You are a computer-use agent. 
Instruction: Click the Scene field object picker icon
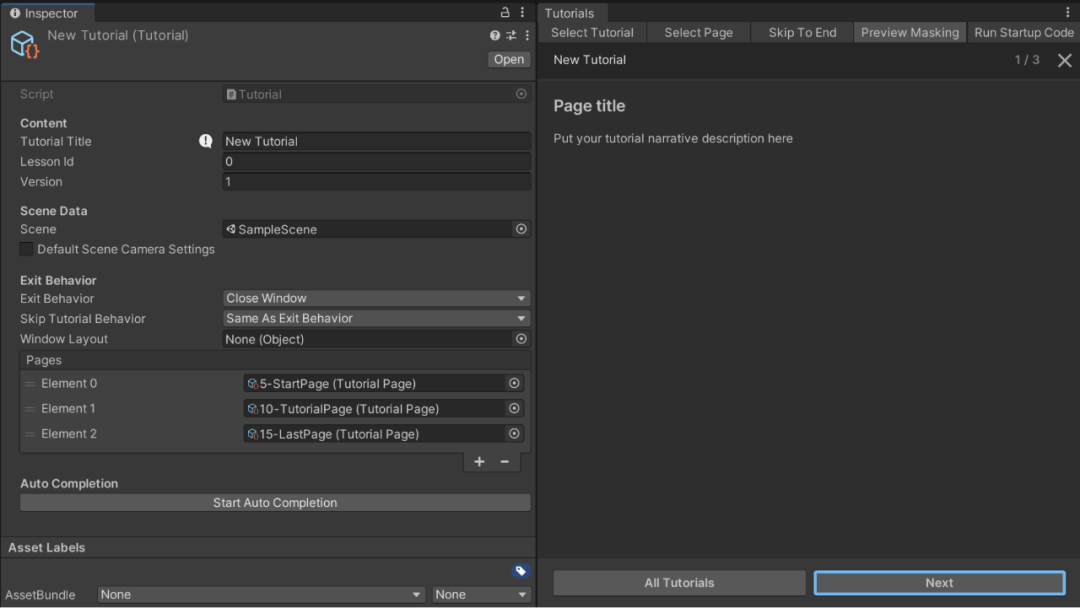[x=521, y=229]
